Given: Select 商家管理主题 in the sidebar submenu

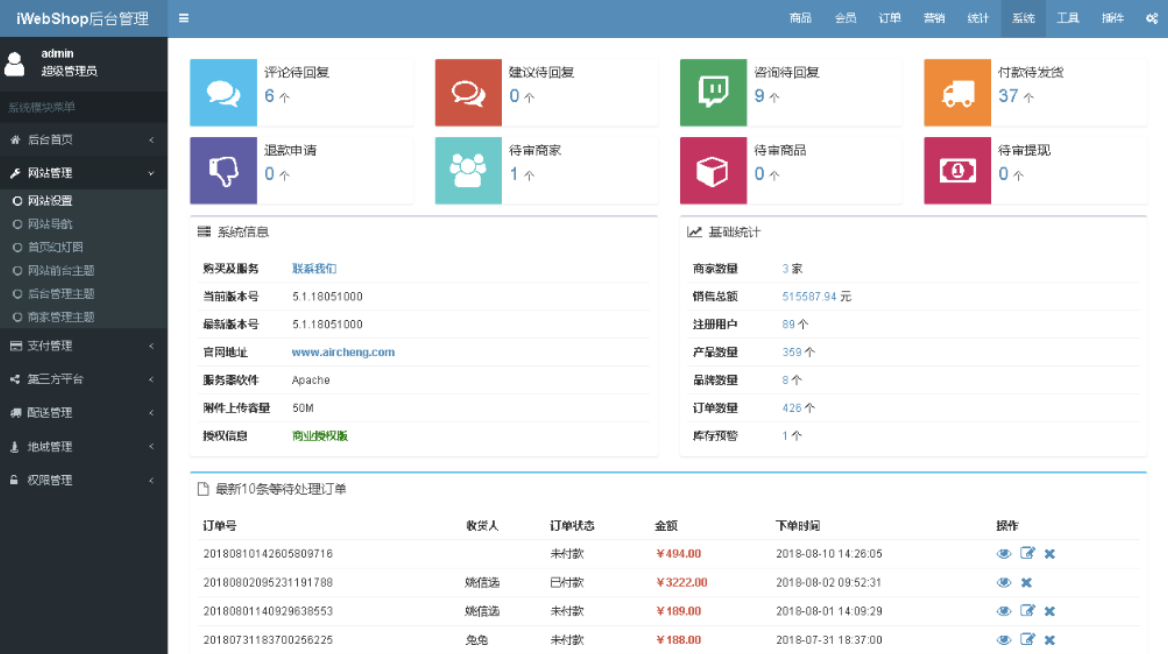Looking at the screenshot, I should [x=61, y=317].
